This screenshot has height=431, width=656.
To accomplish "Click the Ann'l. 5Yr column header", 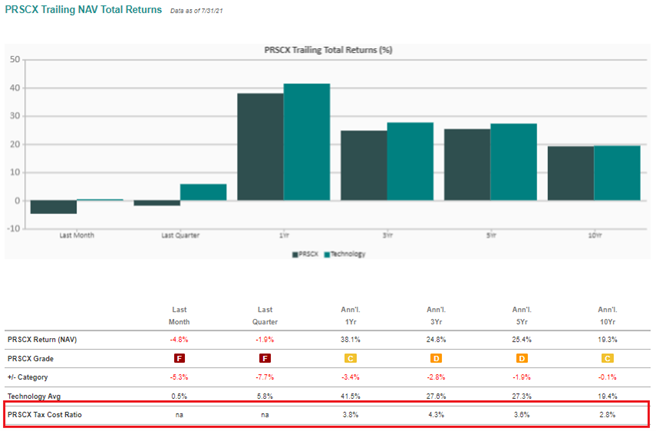I will click(522, 316).
